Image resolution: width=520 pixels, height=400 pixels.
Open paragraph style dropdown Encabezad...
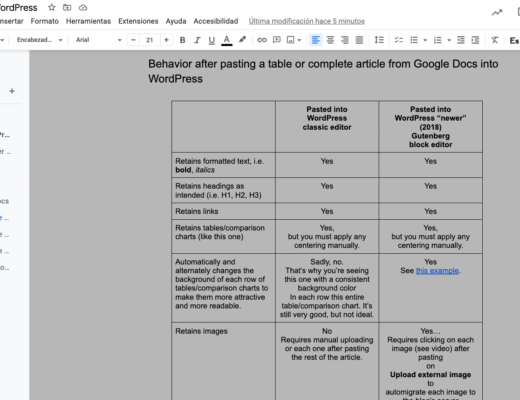pyautogui.click(x=39, y=40)
